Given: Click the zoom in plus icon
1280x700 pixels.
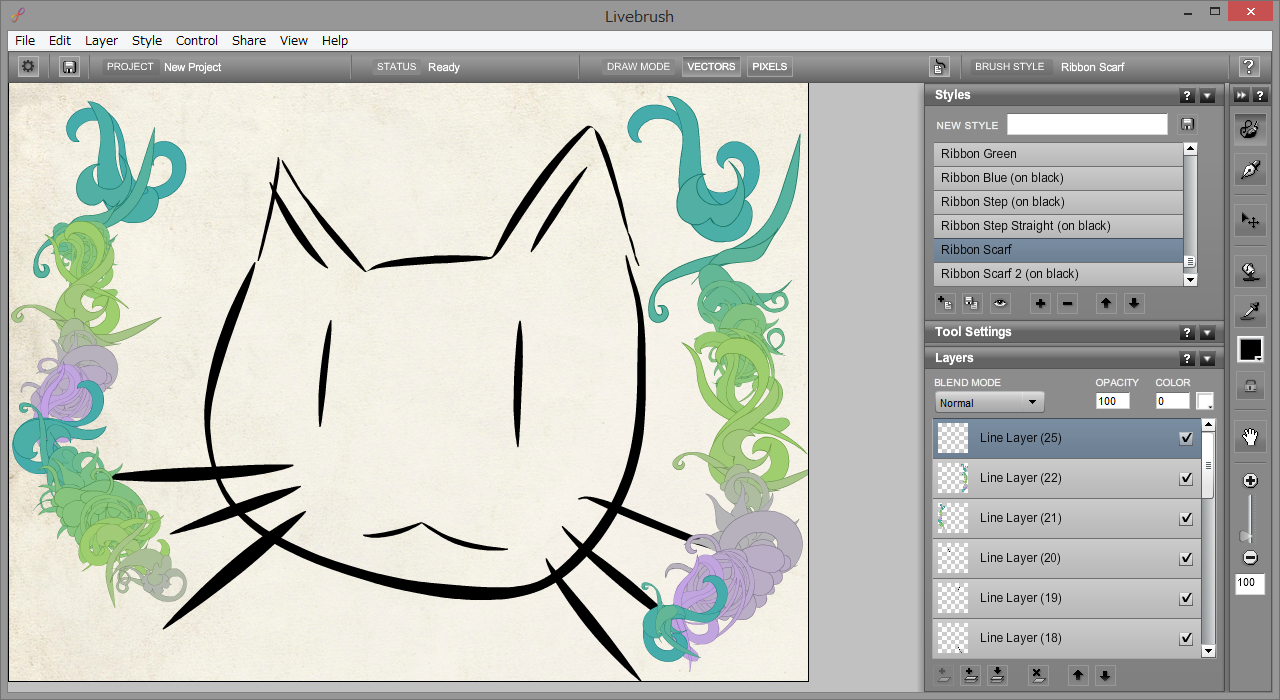Looking at the screenshot, I should [1250, 481].
